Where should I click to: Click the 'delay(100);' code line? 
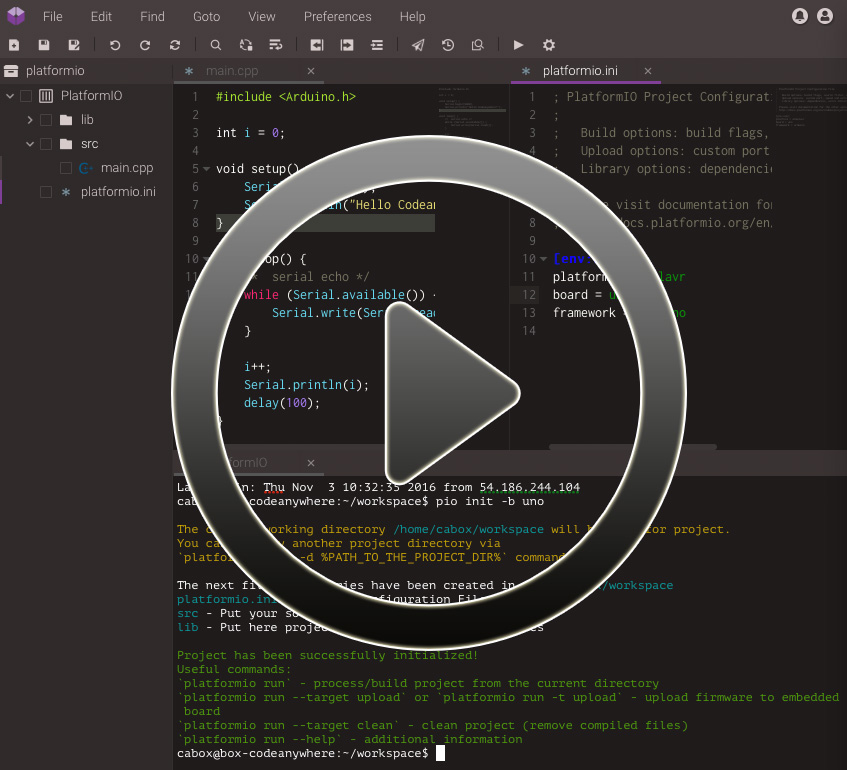pos(281,403)
